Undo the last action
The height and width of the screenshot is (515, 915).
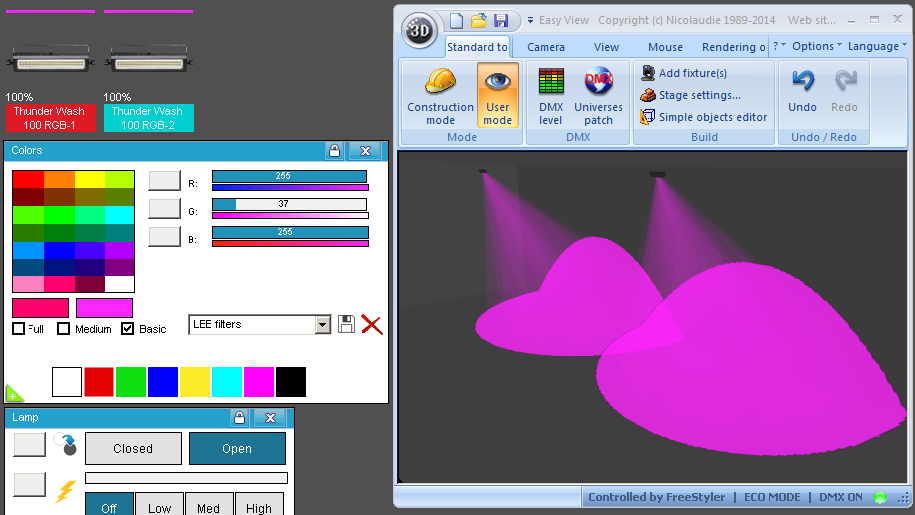[x=802, y=90]
